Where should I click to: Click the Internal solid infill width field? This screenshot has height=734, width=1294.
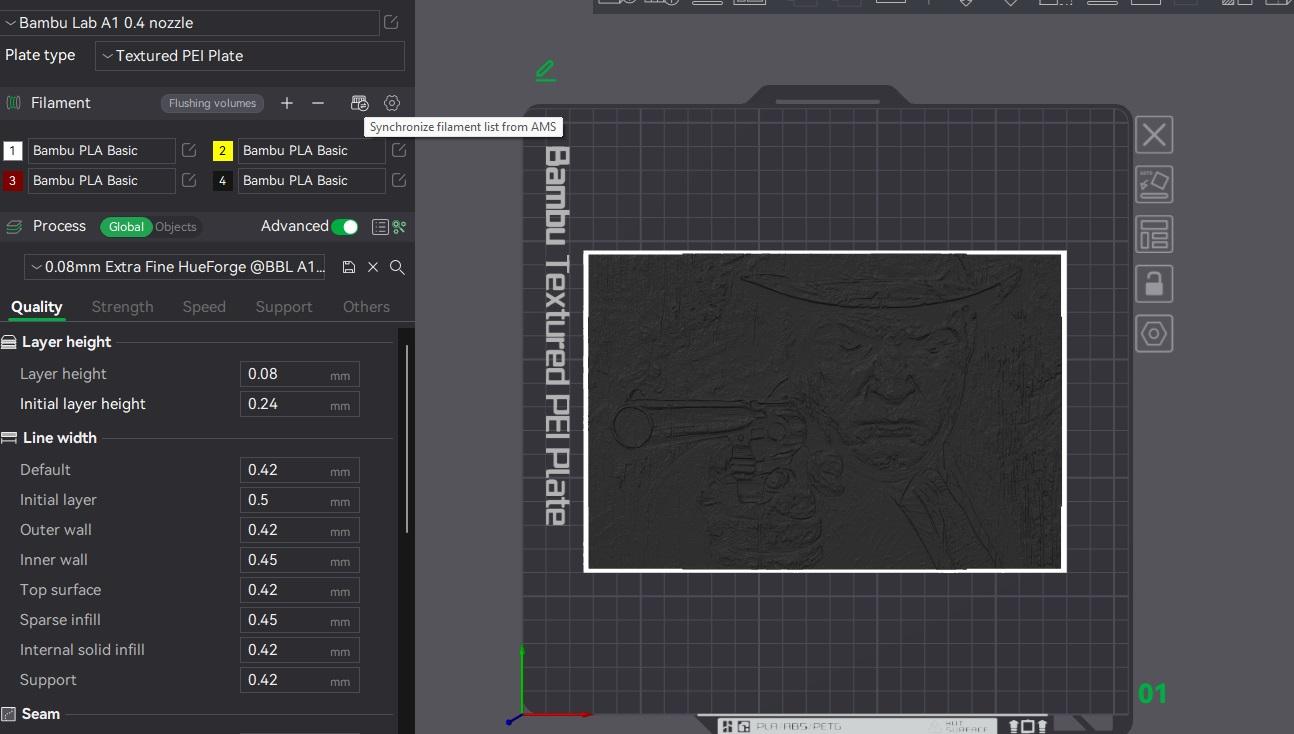click(299, 650)
